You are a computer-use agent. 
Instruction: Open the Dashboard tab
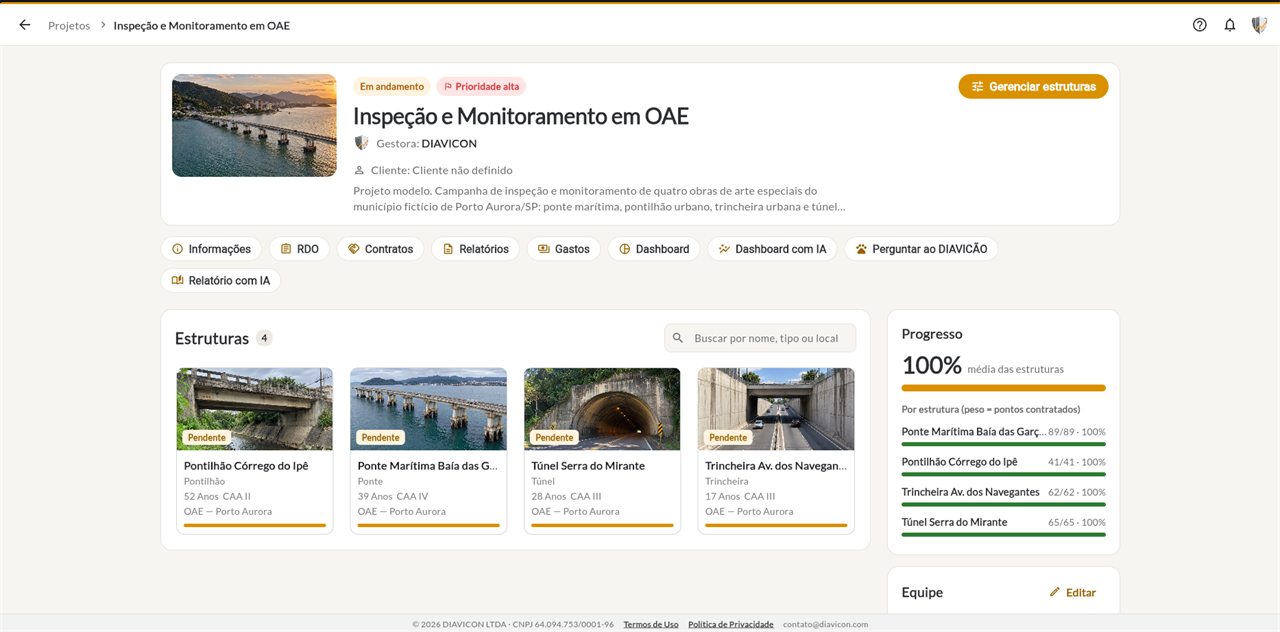(654, 249)
